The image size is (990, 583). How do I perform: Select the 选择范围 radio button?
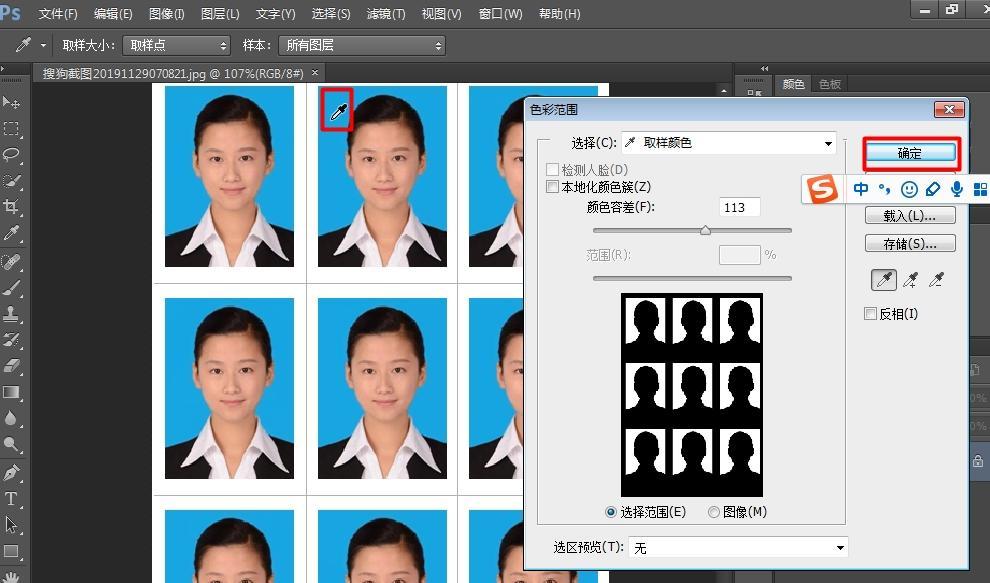tap(611, 512)
